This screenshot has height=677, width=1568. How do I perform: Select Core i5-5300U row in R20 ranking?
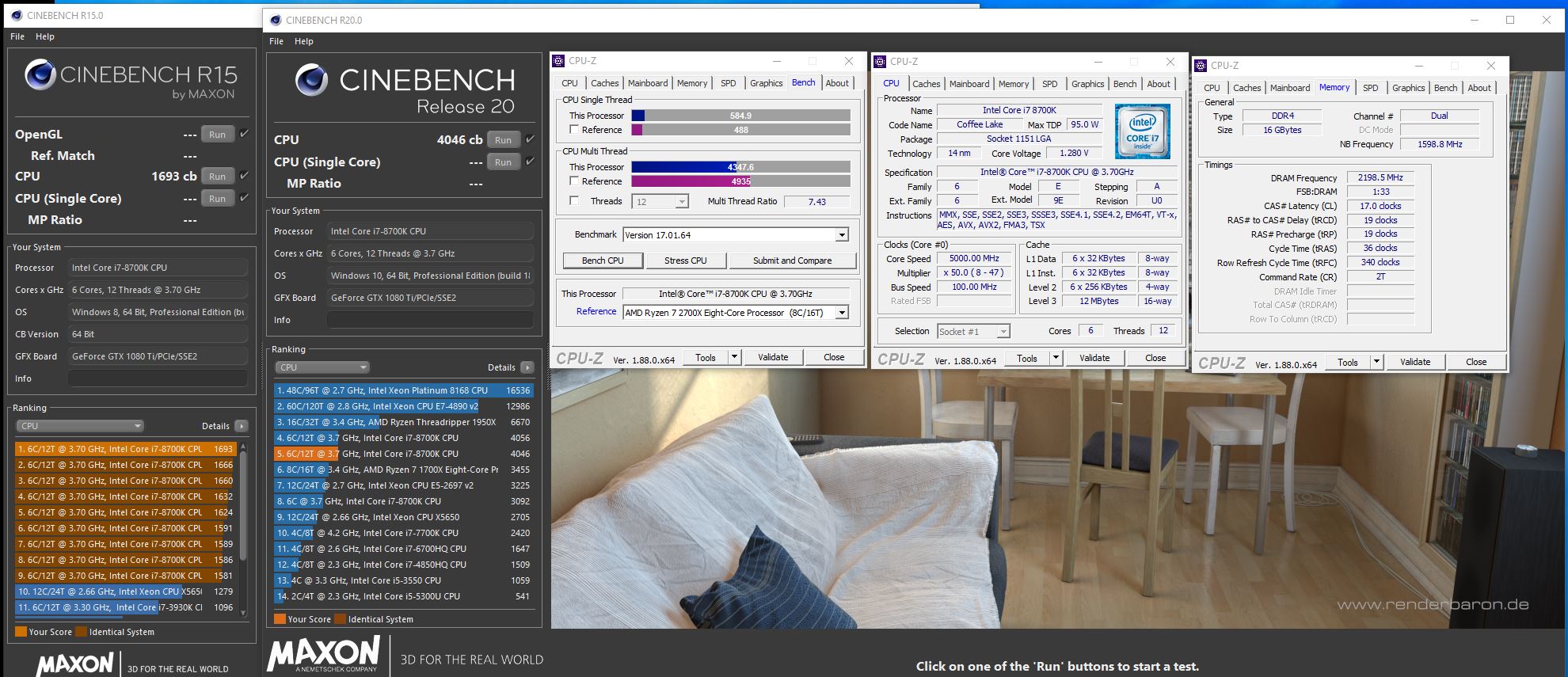(x=404, y=596)
